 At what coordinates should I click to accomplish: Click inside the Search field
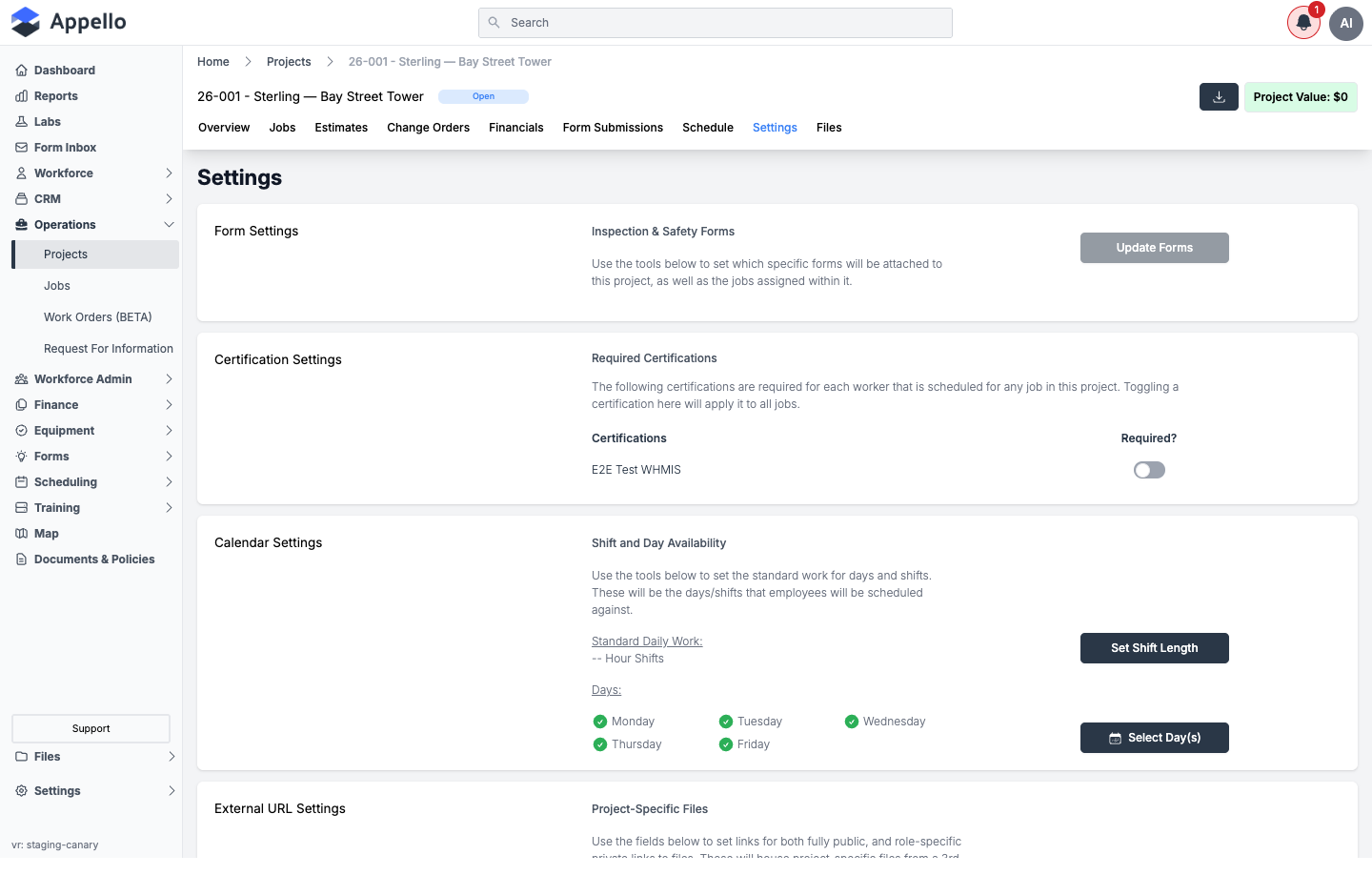click(x=716, y=23)
